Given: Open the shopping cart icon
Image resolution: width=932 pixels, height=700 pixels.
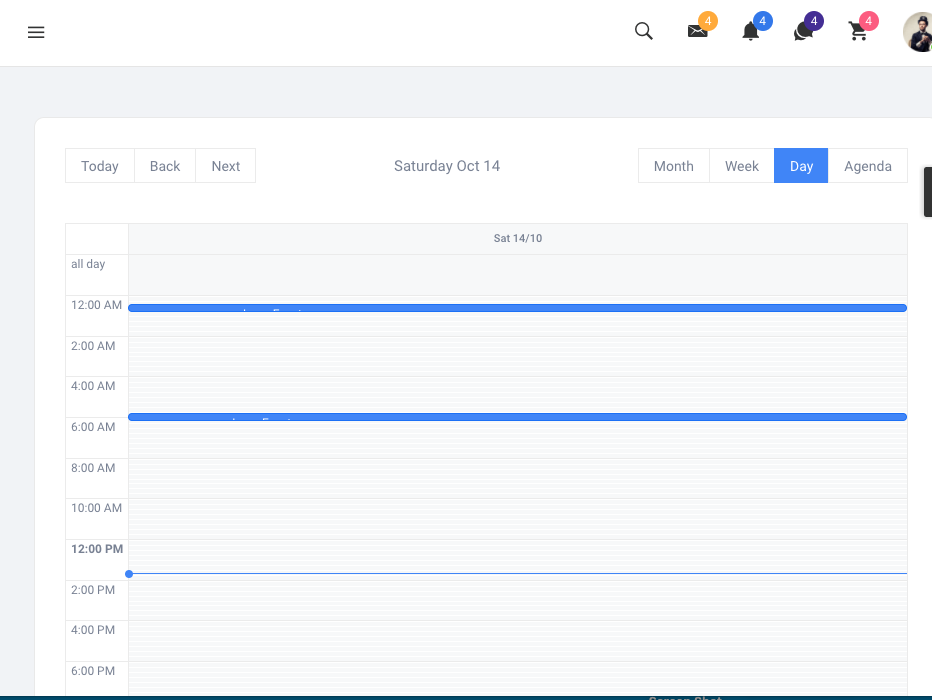Looking at the screenshot, I should pos(858,31).
